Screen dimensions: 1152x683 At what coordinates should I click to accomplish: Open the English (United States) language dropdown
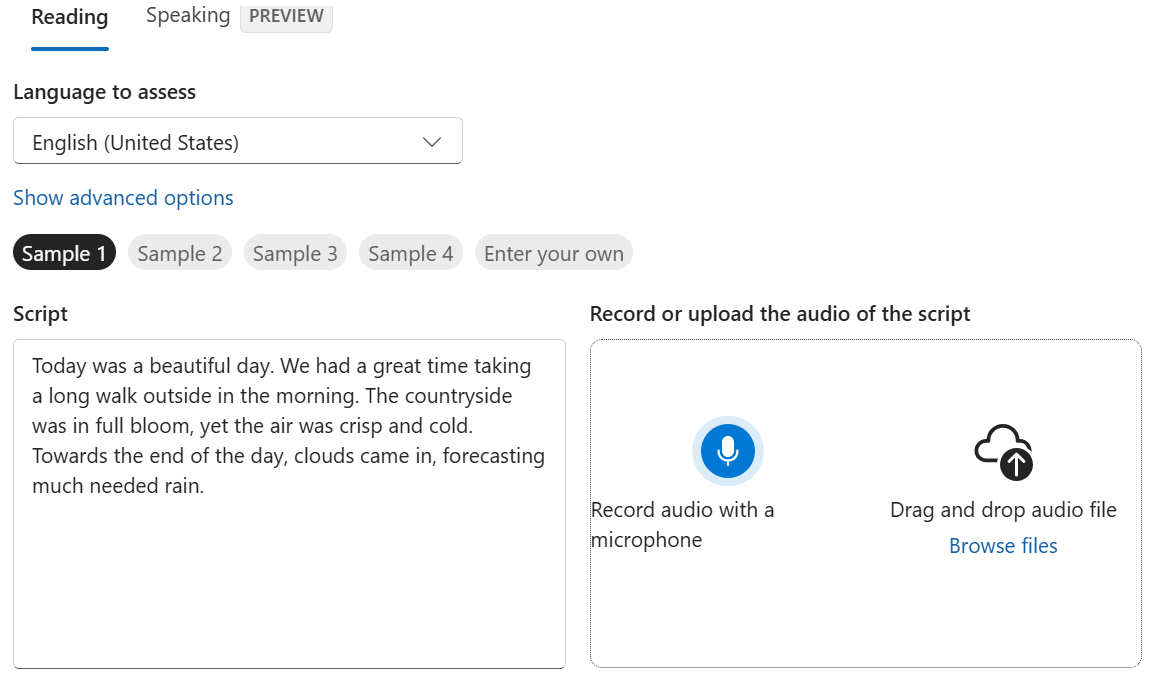click(x=237, y=142)
